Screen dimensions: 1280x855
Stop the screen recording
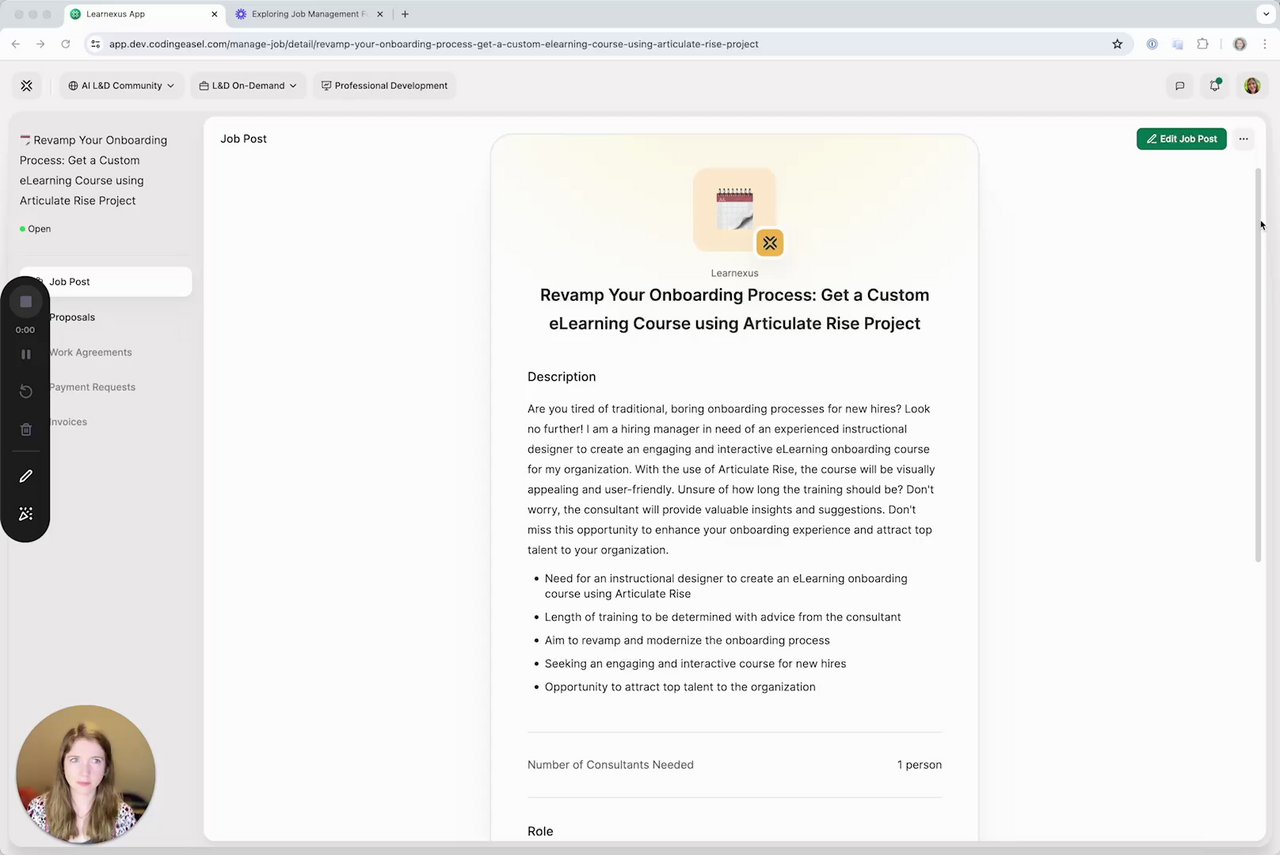click(26, 302)
